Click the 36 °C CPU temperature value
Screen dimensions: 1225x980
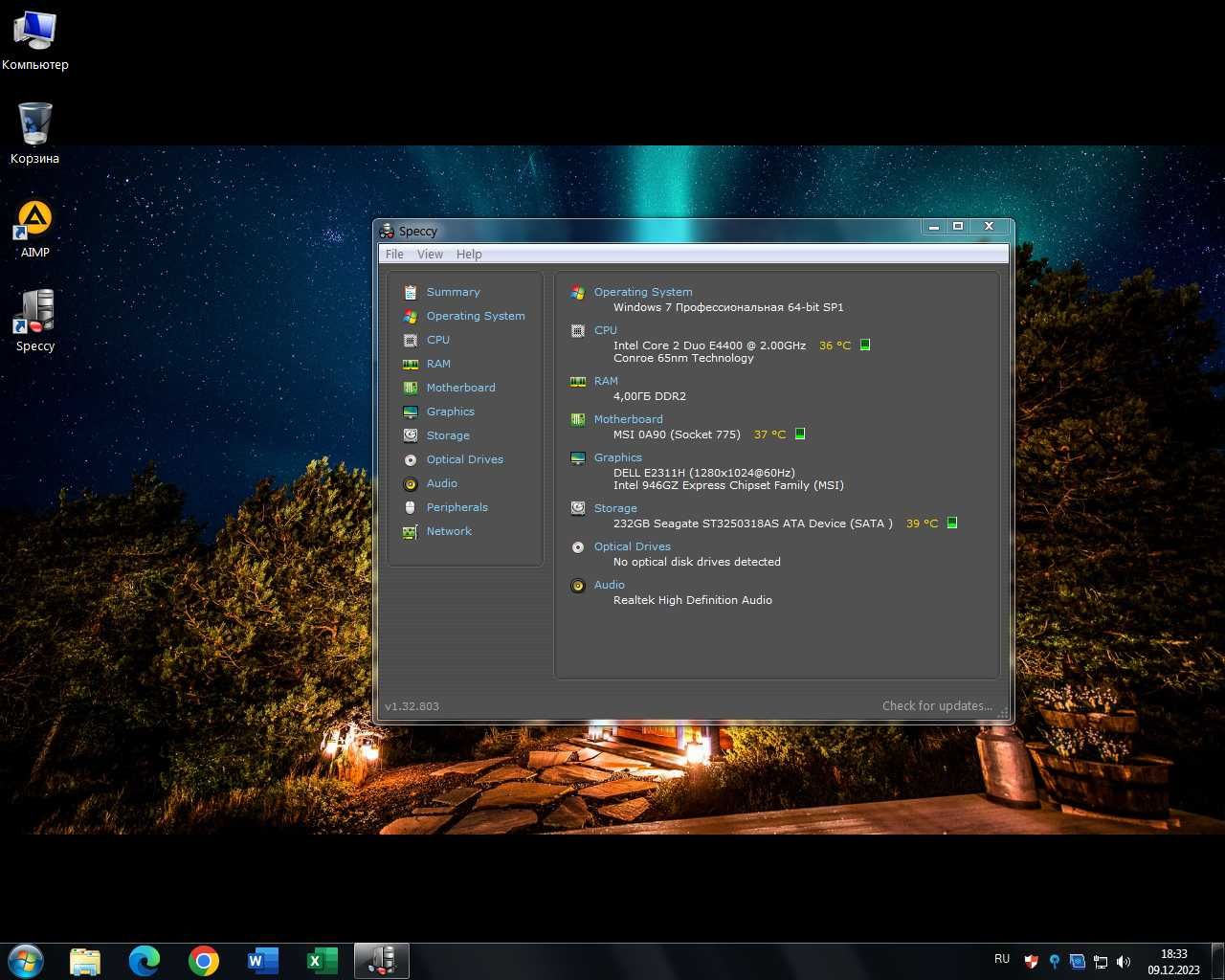[x=835, y=345]
